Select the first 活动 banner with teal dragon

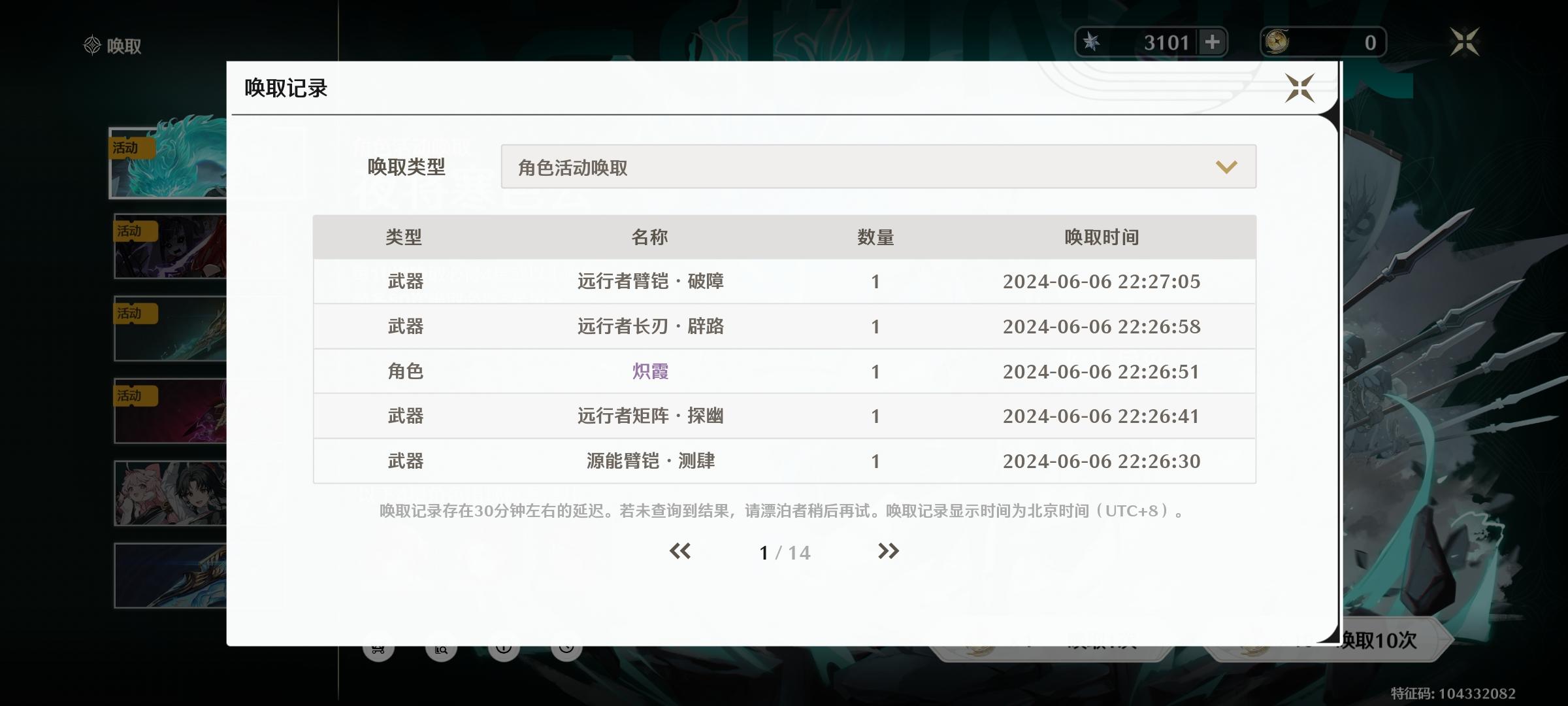click(168, 163)
